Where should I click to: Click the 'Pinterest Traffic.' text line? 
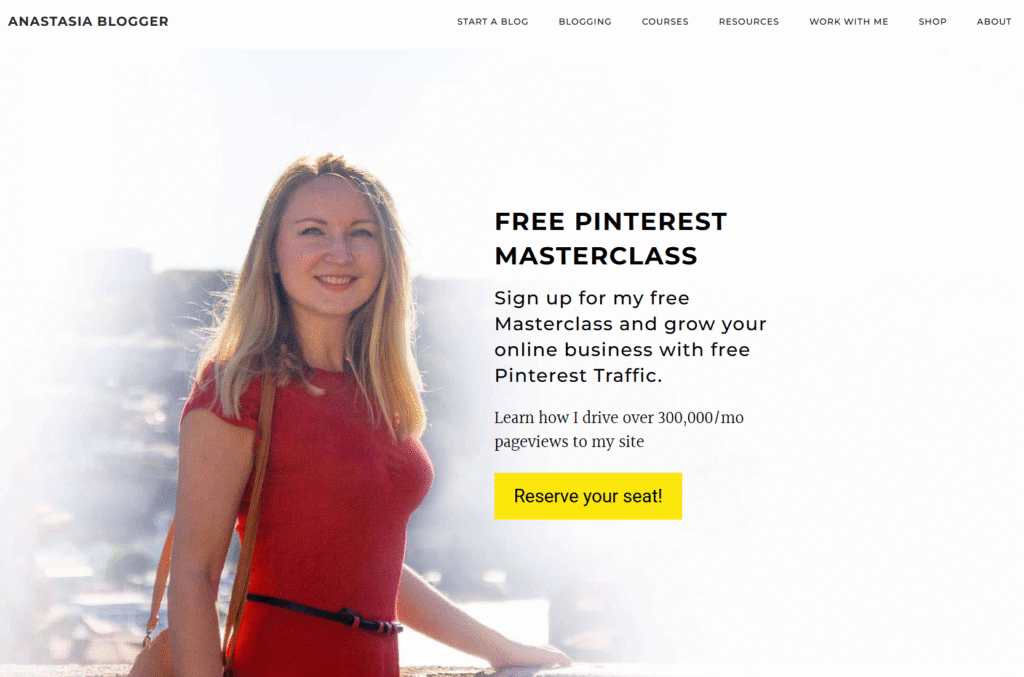coord(578,375)
